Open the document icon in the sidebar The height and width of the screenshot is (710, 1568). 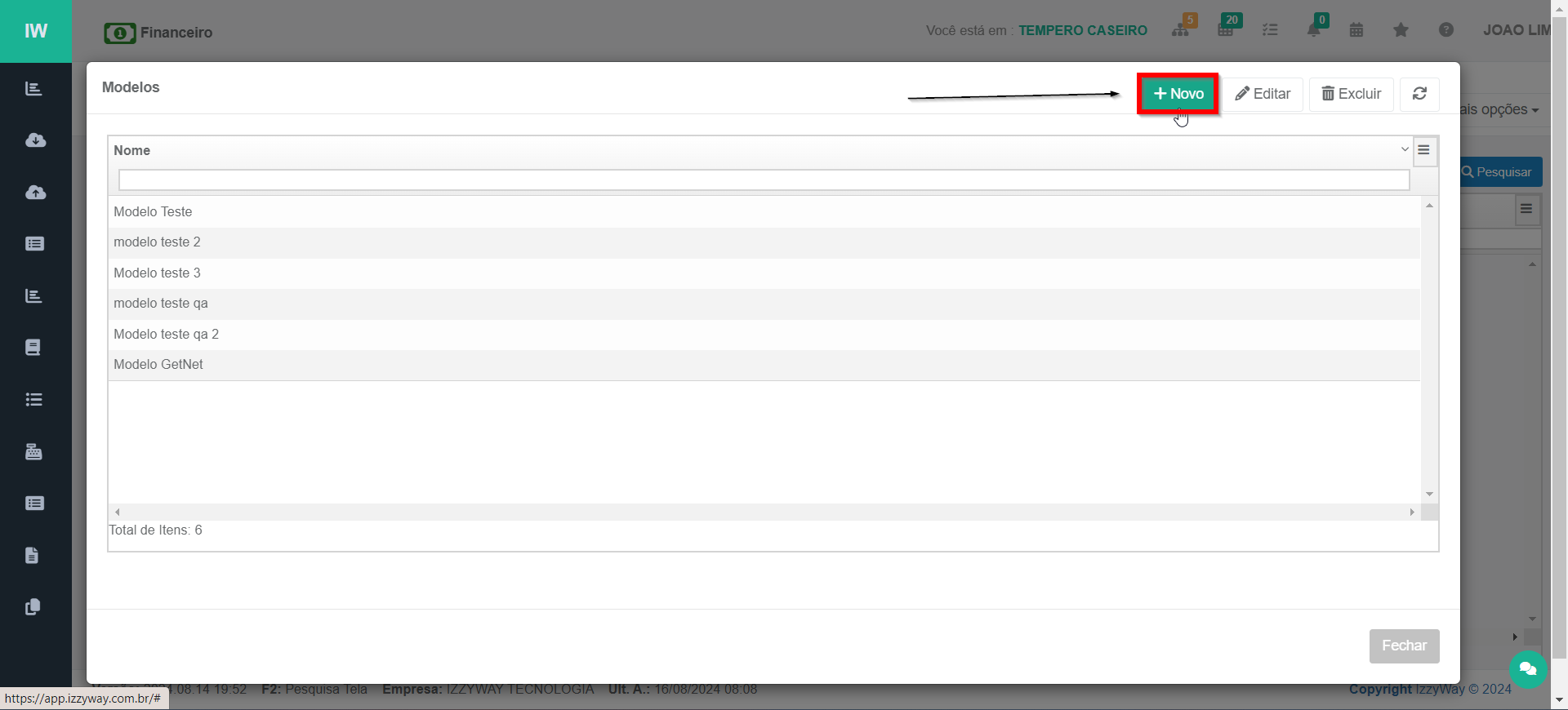click(32, 556)
